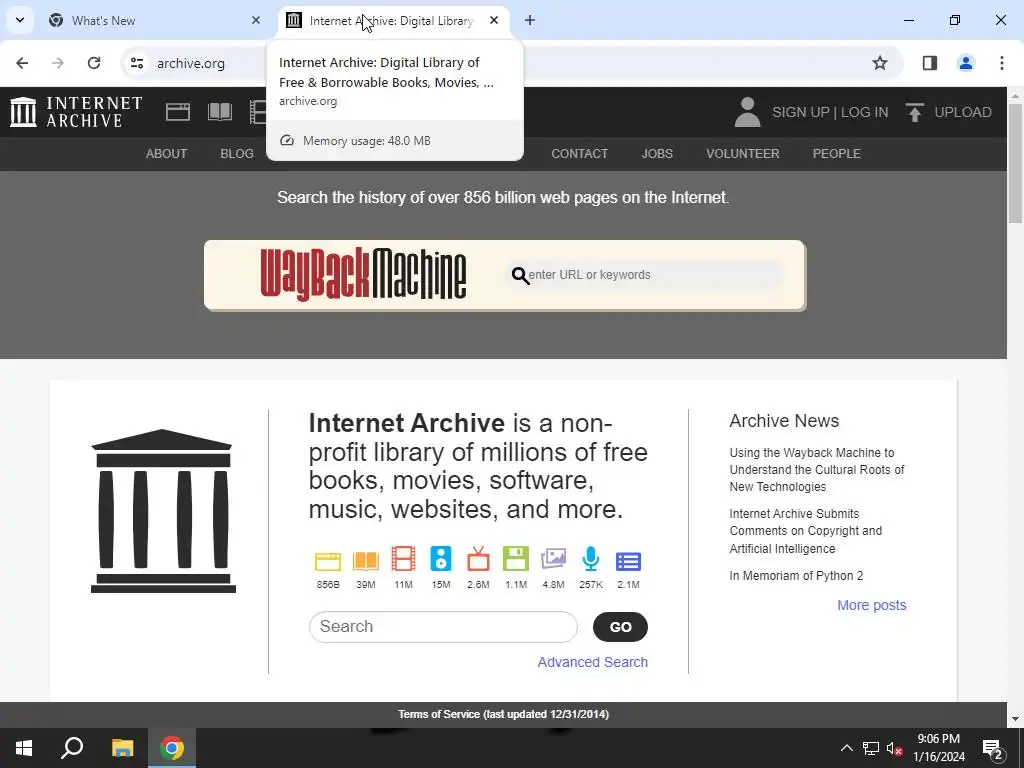The height and width of the screenshot is (768, 1024).
Task: Click the SIGN UP link
Action: [801, 112]
